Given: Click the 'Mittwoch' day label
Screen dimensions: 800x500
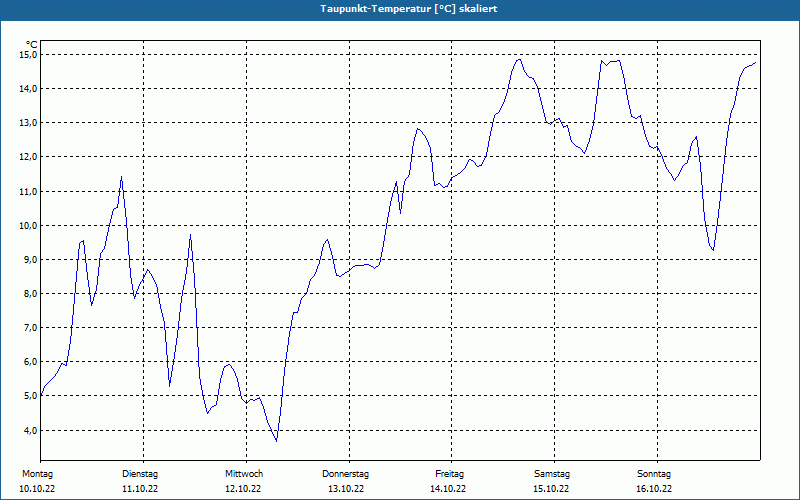Looking at the screenshot, I should [x=244, y=474].
